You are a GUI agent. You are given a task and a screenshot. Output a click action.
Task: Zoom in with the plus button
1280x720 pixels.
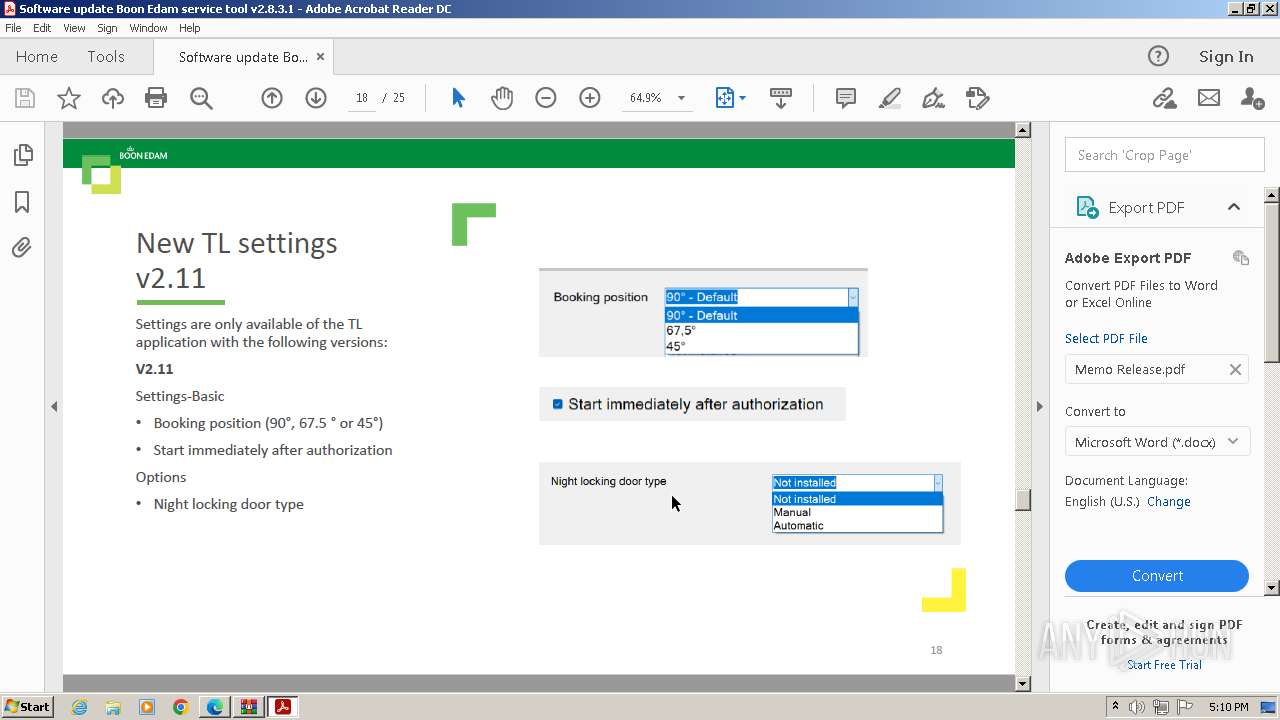[590, 98]
